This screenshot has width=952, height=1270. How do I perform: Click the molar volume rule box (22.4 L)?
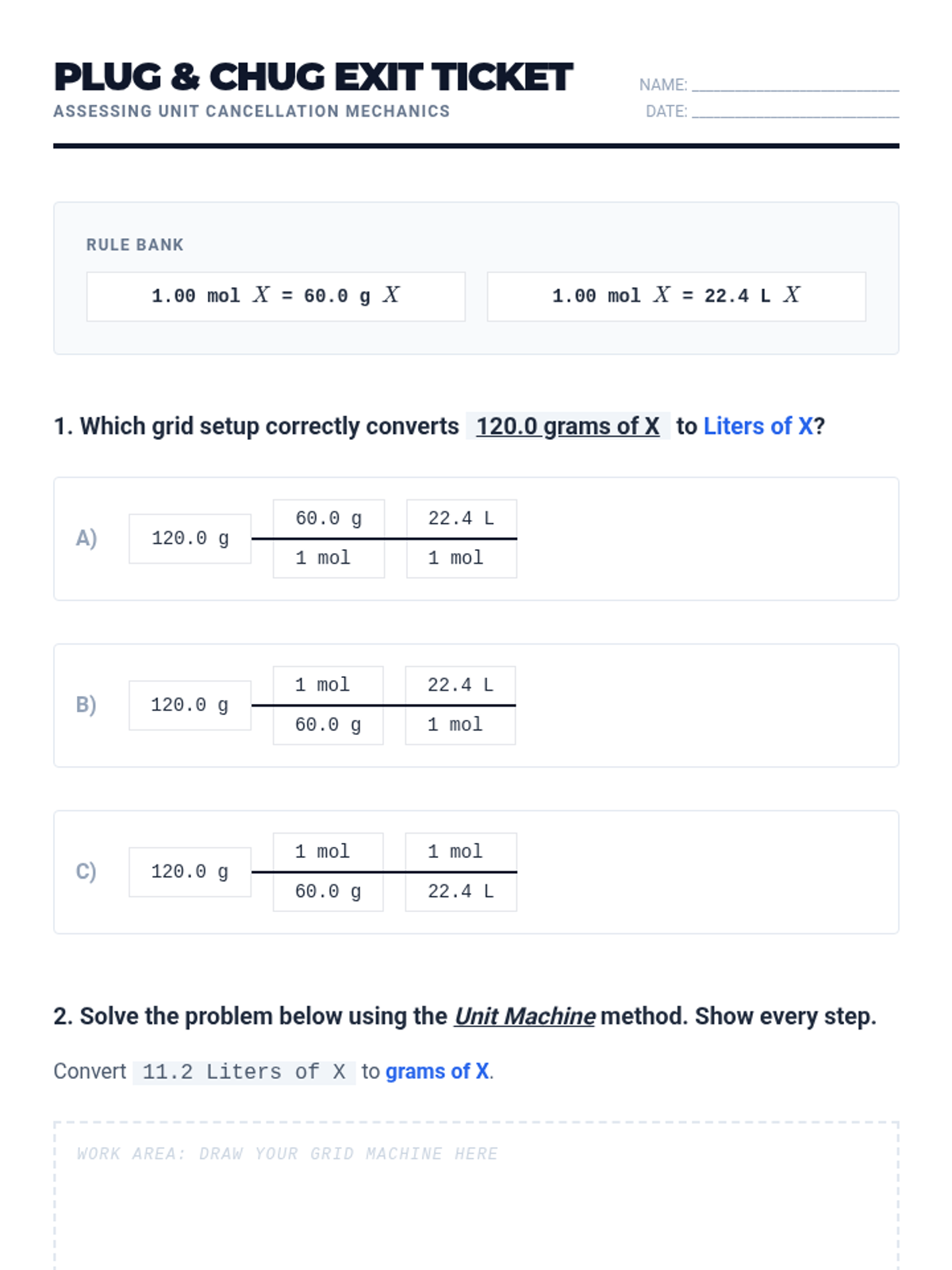click(x=676, y=296)
